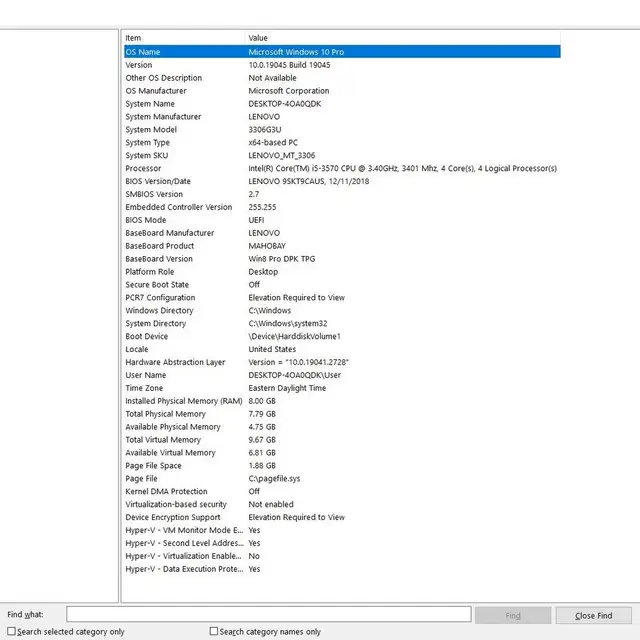640x640 pixels.
Task: Click the Value column header
Action: click(402, 38)
